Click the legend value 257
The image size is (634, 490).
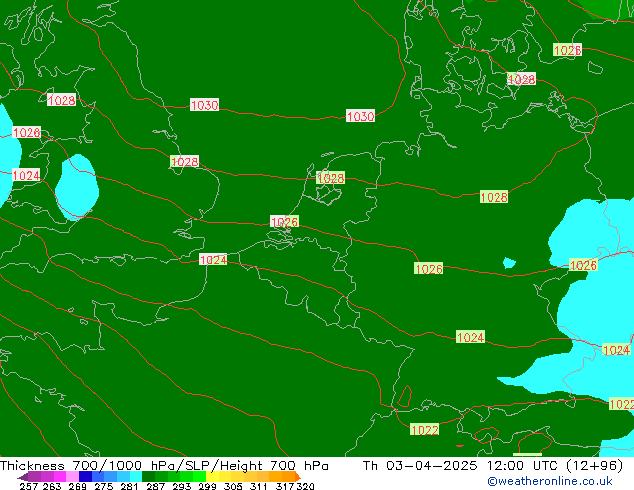pyautogui.click(x=29, y=486)
